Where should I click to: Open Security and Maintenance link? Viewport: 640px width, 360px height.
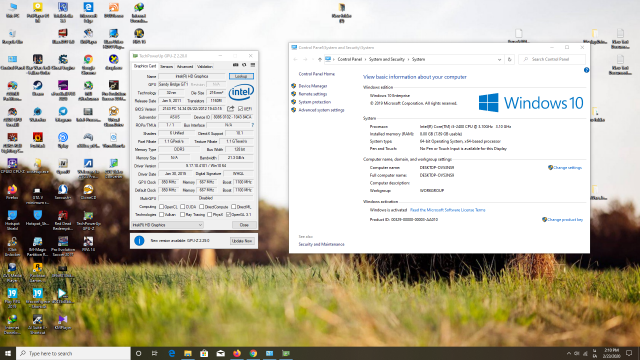point(321,244)
